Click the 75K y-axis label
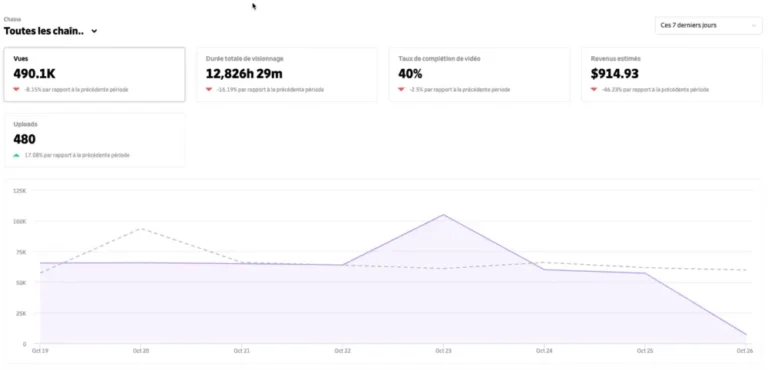This screenshot has width=768, height=370. click(x=21, y=252)
